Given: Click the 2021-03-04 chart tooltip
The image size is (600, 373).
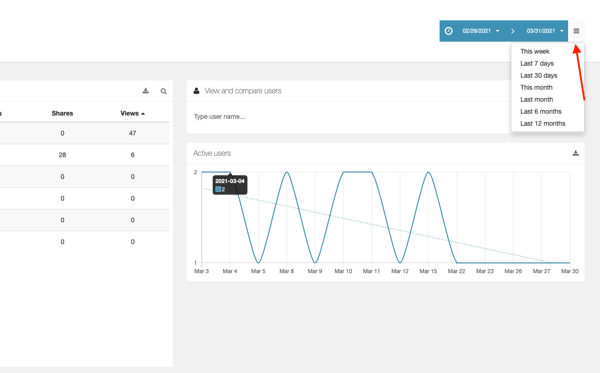Looking at the screenshot, I should [230, 185].
